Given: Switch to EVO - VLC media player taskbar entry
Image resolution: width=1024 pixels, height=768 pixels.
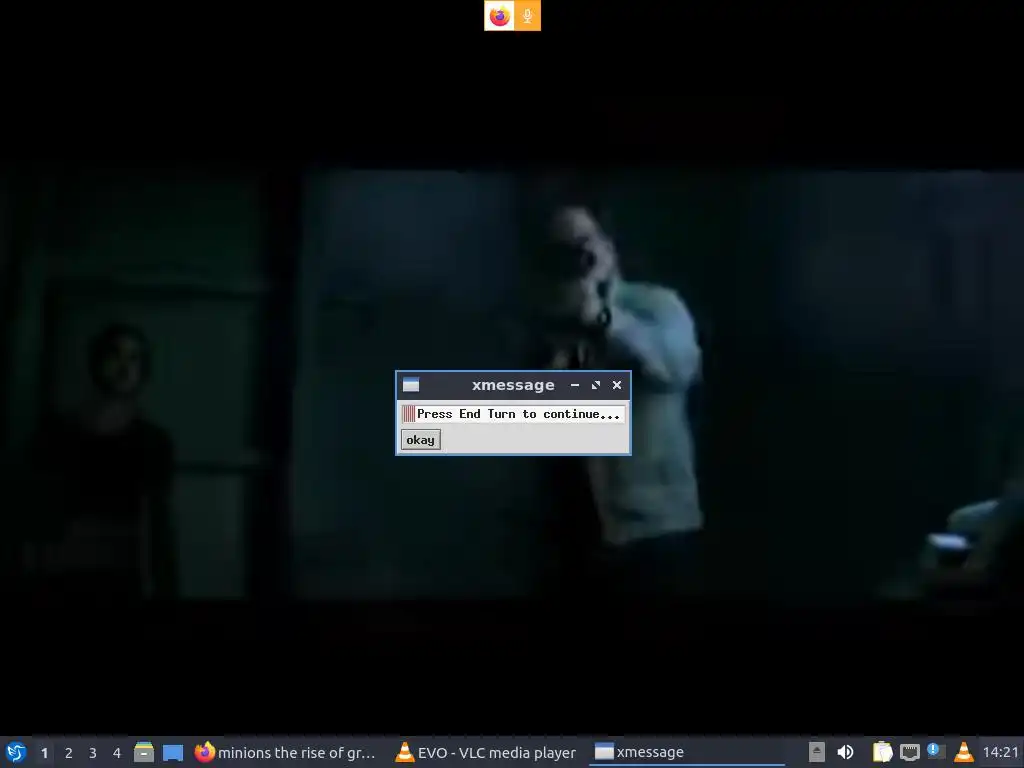Looking at the screenshot, I should pyautogui.click(x=487, y=752).
